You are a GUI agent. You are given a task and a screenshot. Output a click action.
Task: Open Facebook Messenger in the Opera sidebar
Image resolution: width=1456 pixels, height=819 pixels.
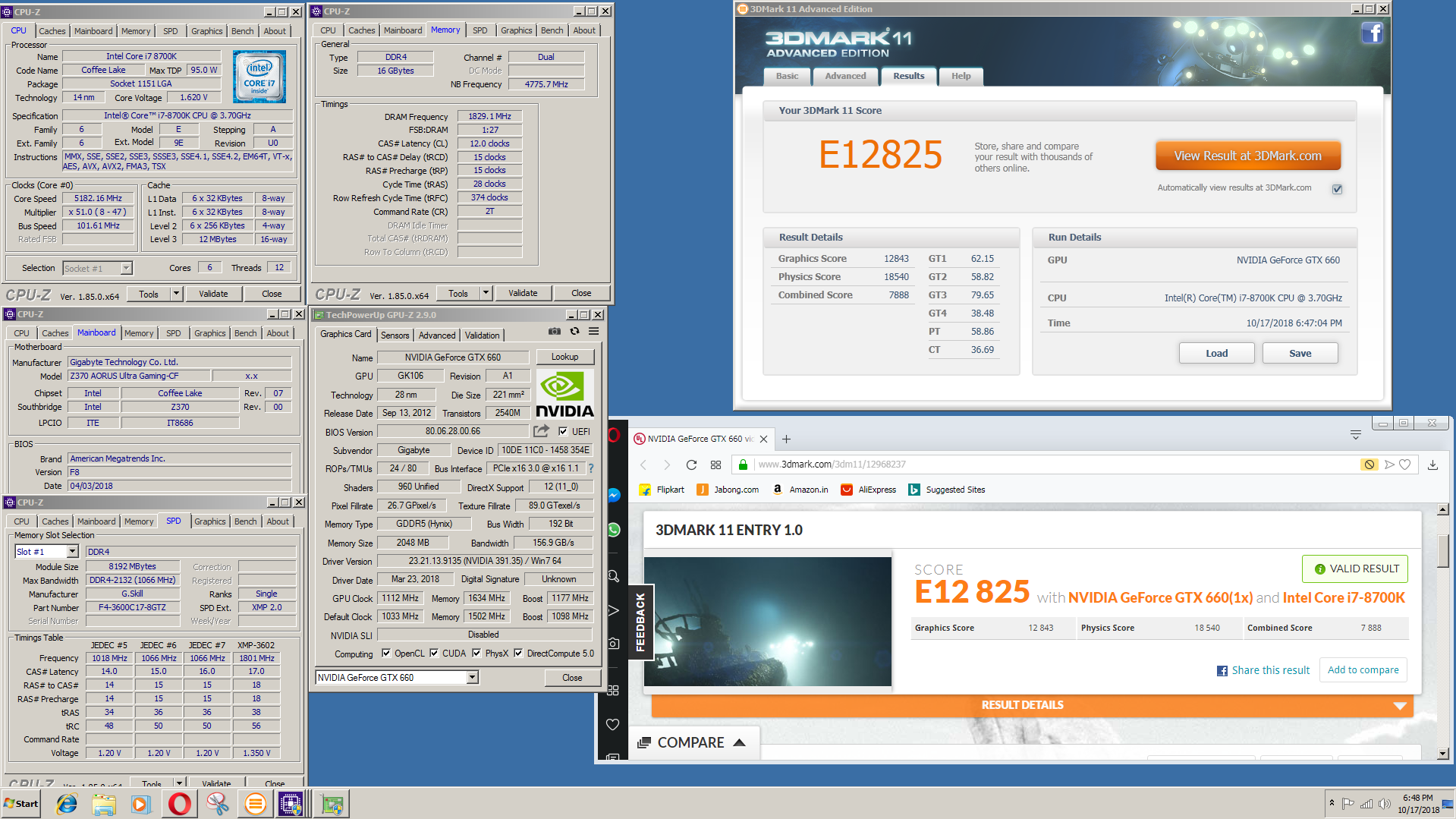pyautogui.click(x=614, y=495)
